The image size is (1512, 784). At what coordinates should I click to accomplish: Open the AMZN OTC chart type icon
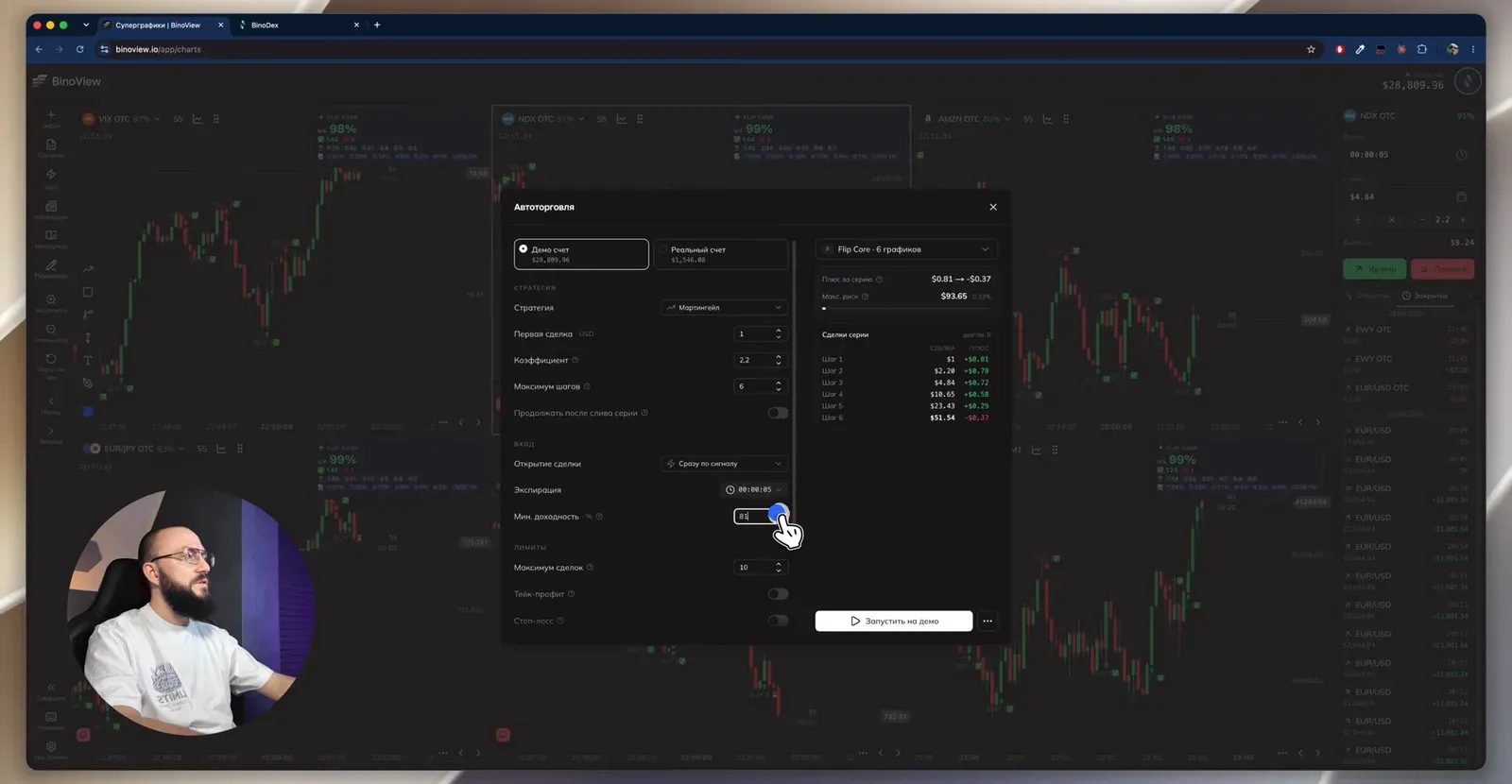pos(1047,119)
